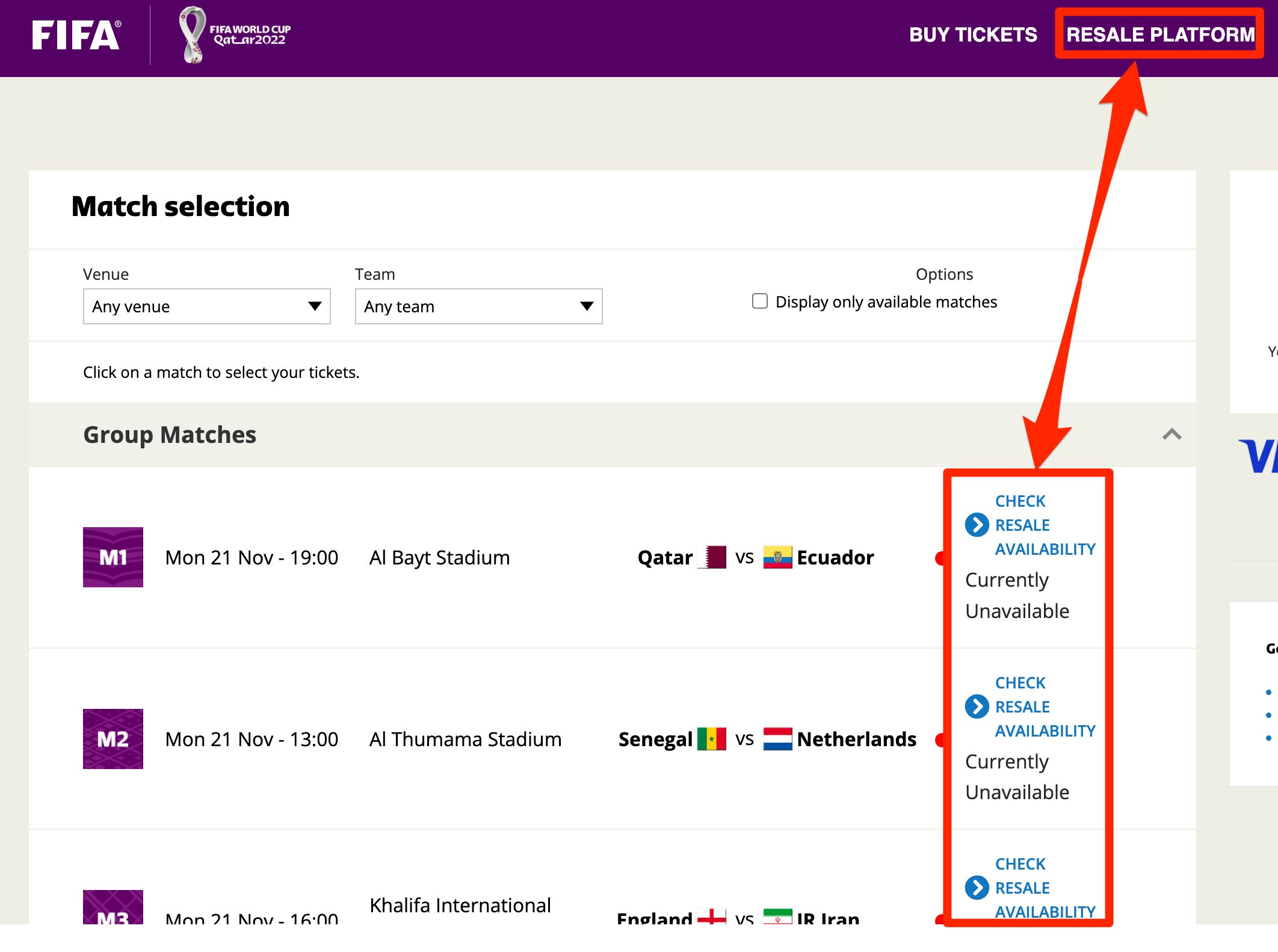This screenshot has height=952, width=1278.
Task: Click Currently Unavailable under Qatar vs Ecuador
Action: (x=1017, y=596)
